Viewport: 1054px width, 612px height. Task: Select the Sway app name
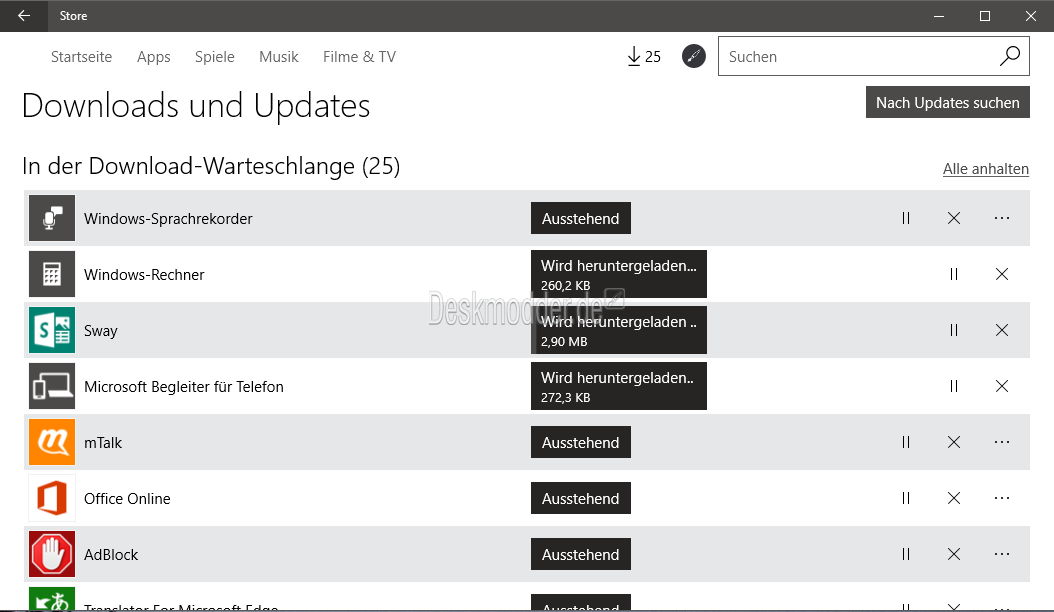coord(101,331)
